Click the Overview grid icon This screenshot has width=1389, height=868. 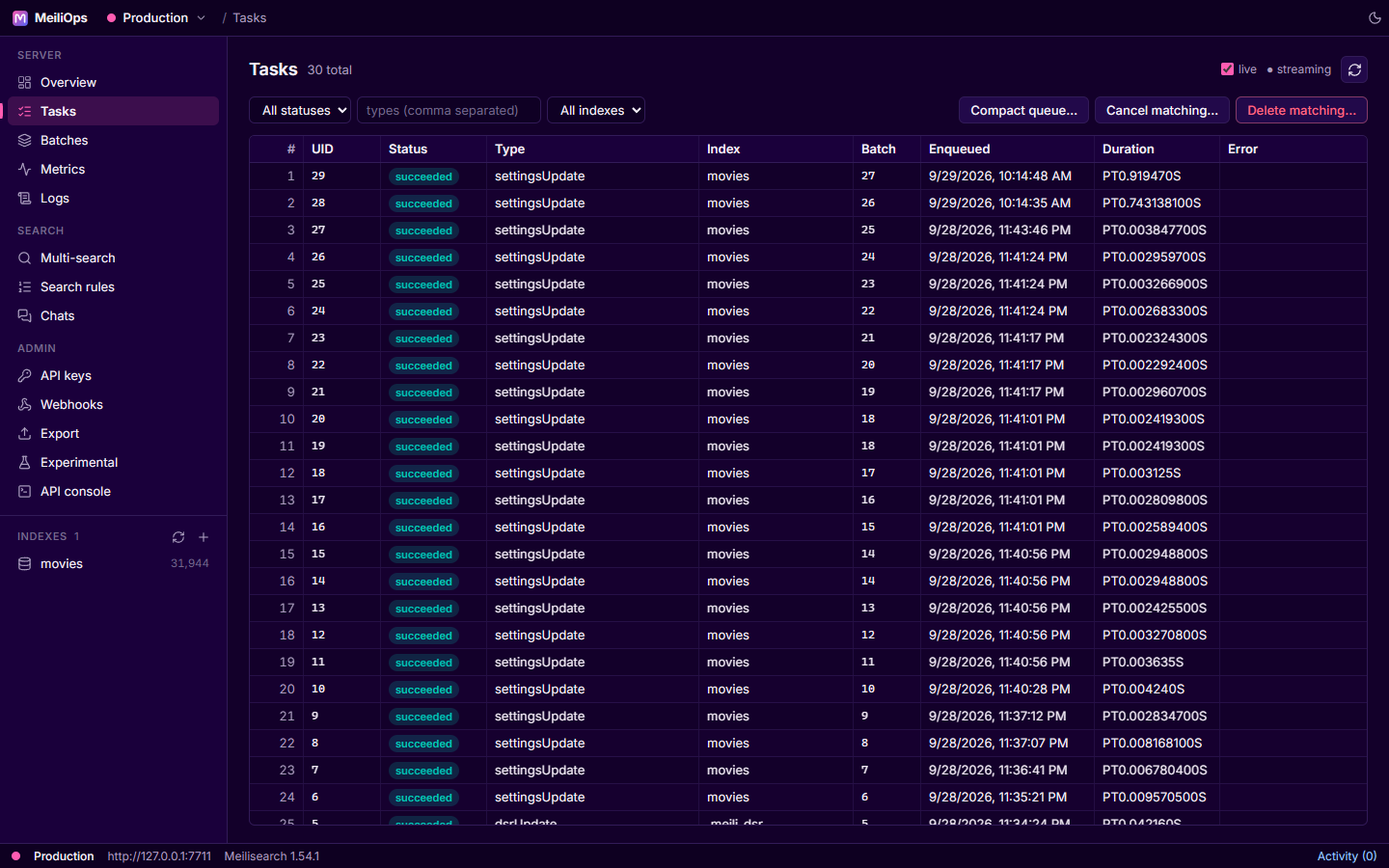point(25,83)
